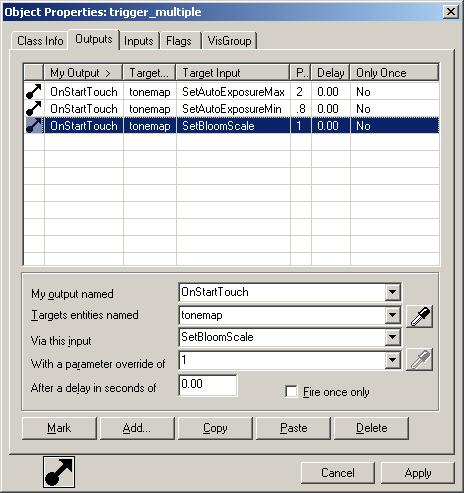Open the Inputs tab

point(139,41)
